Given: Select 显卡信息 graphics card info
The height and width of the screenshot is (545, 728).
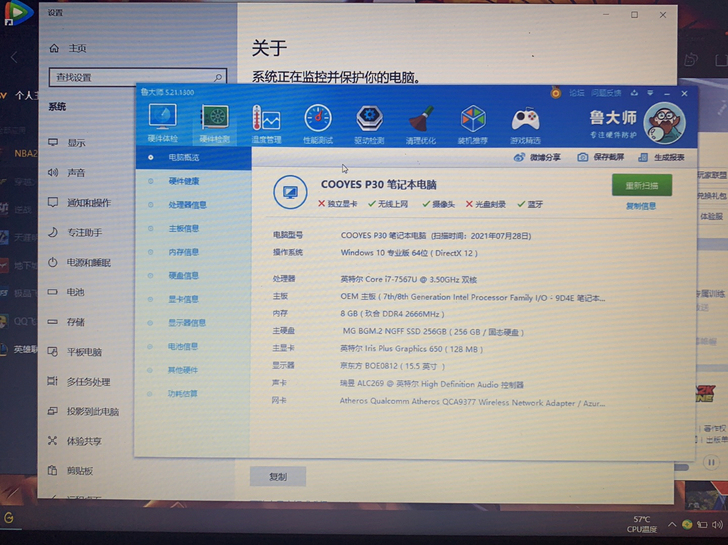Looking at the screenshot, I should tap(183, 299).
